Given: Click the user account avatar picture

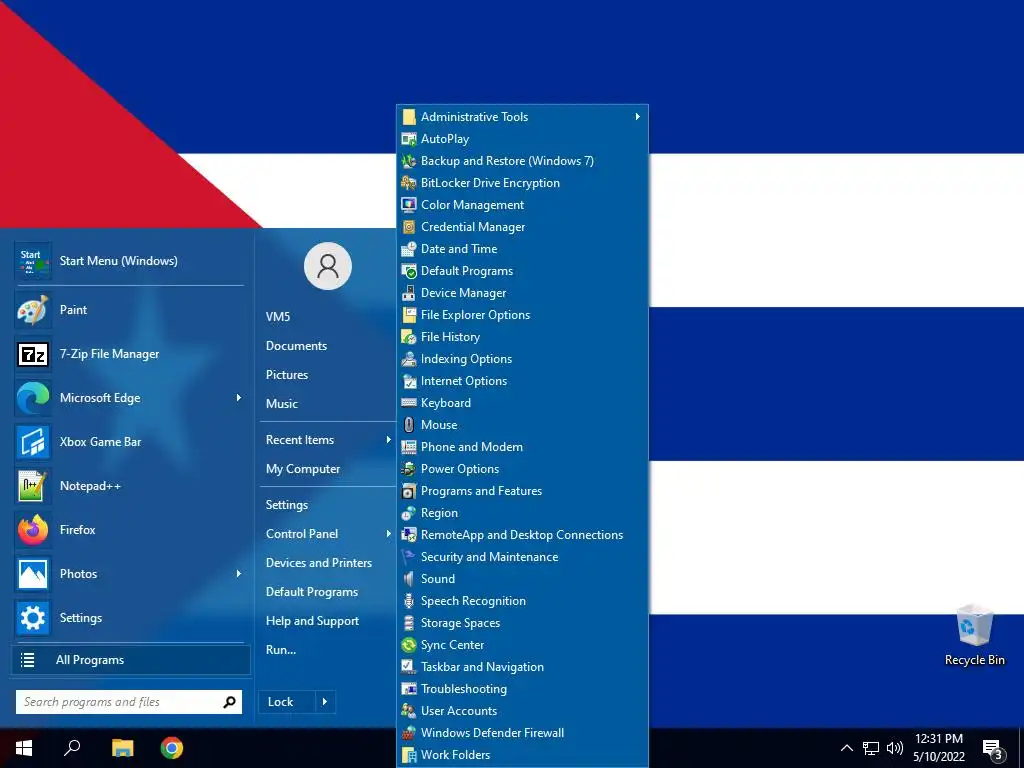Looking at the screenshot, I should (328, 266).
